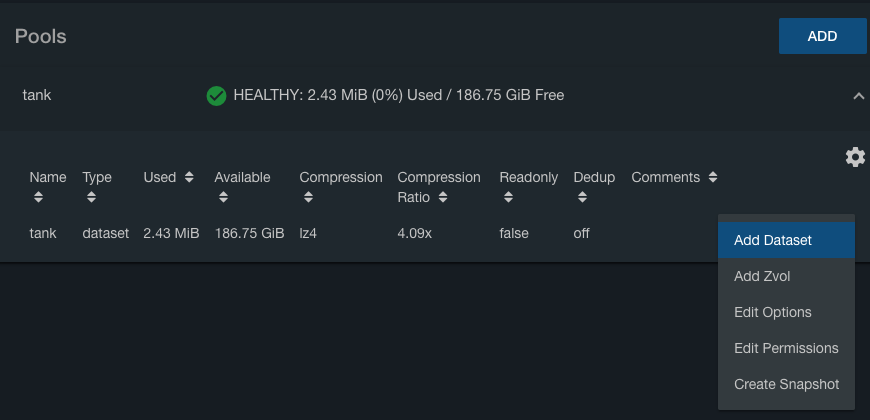The image size is (870, 420).
Task: Select Edit Permissions menu item
Action: 786,348
